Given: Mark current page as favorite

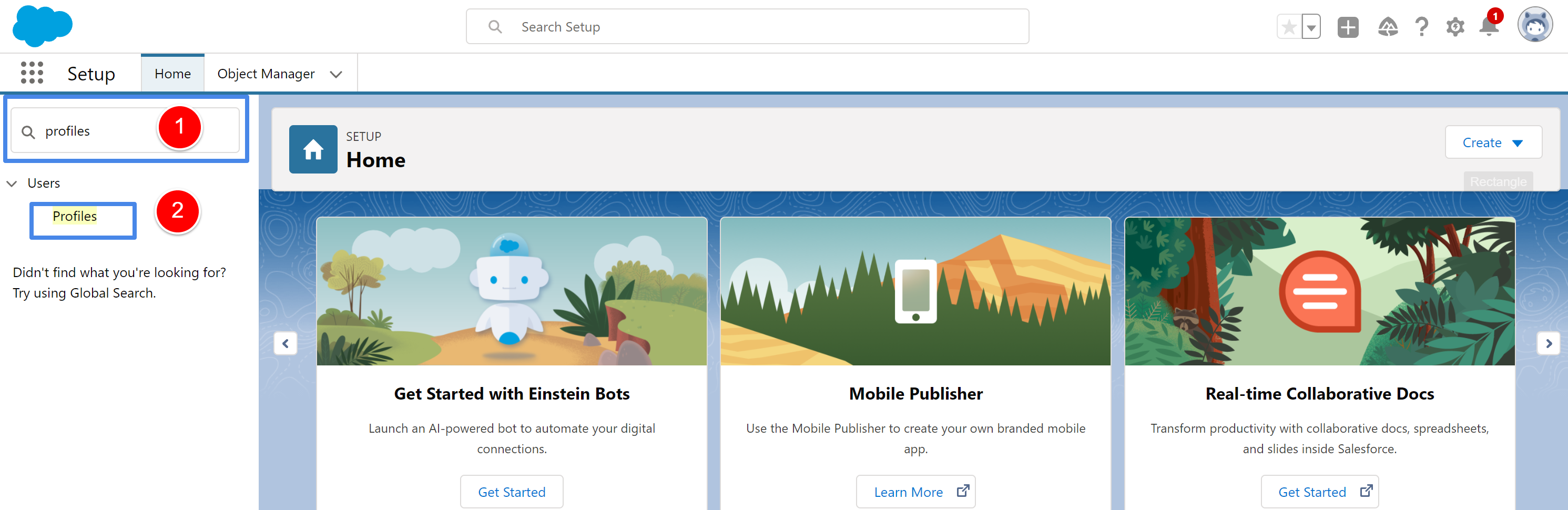Looking at the screenshot, I should tap(1289, 26).
